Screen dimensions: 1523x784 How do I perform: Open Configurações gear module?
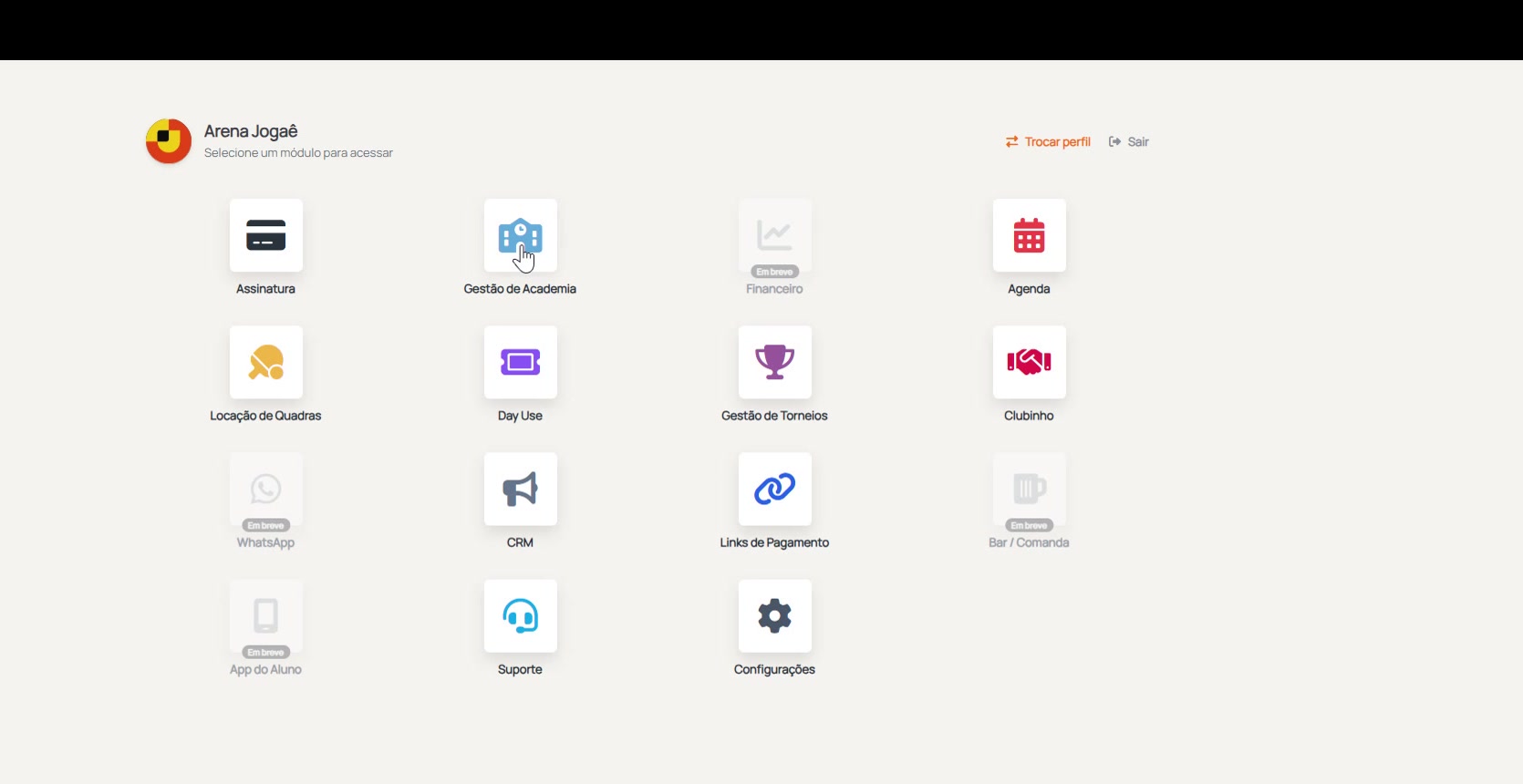coord(774,615)
